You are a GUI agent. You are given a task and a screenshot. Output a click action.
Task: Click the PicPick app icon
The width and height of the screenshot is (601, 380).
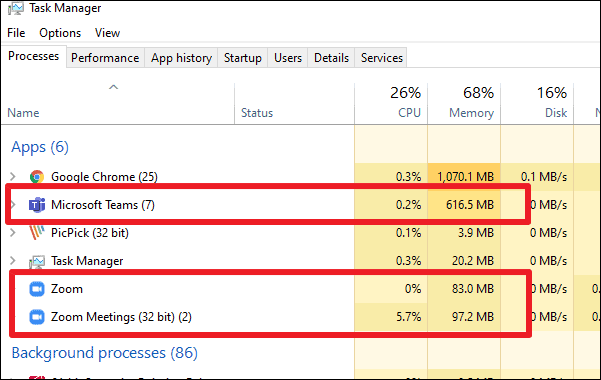tap(37, 233)
